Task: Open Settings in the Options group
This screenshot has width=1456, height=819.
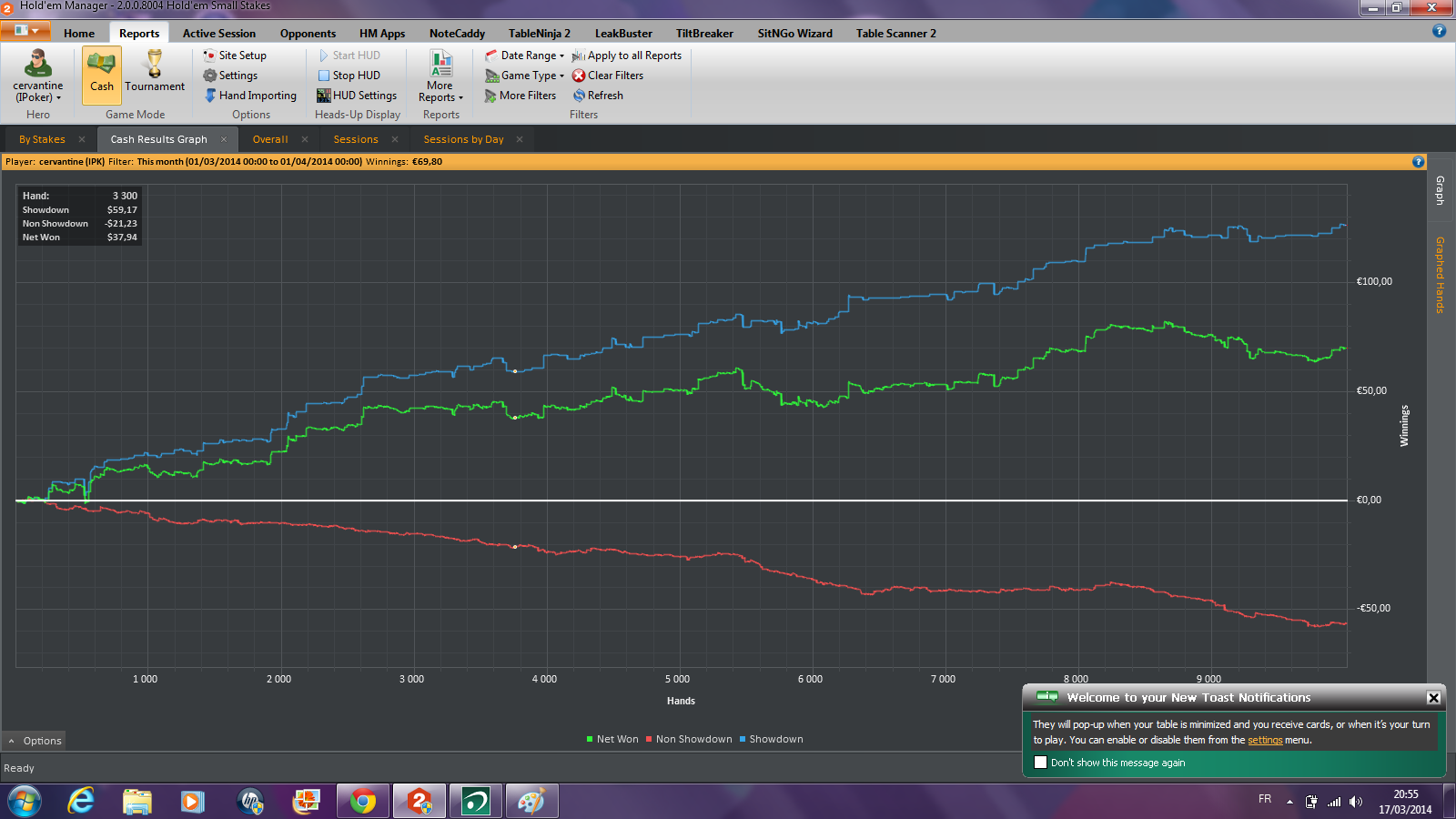Action: (230, 76)
